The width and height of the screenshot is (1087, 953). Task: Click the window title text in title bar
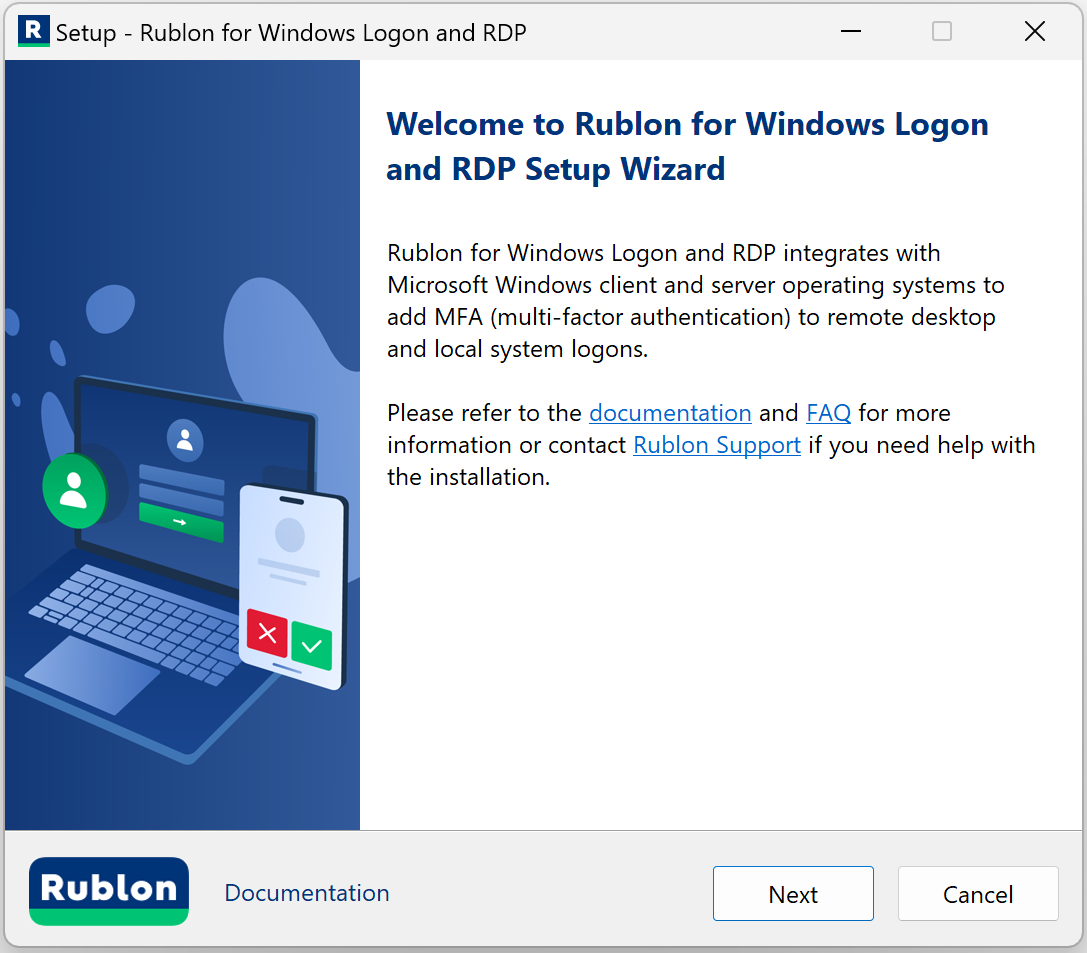coord(290,33)
